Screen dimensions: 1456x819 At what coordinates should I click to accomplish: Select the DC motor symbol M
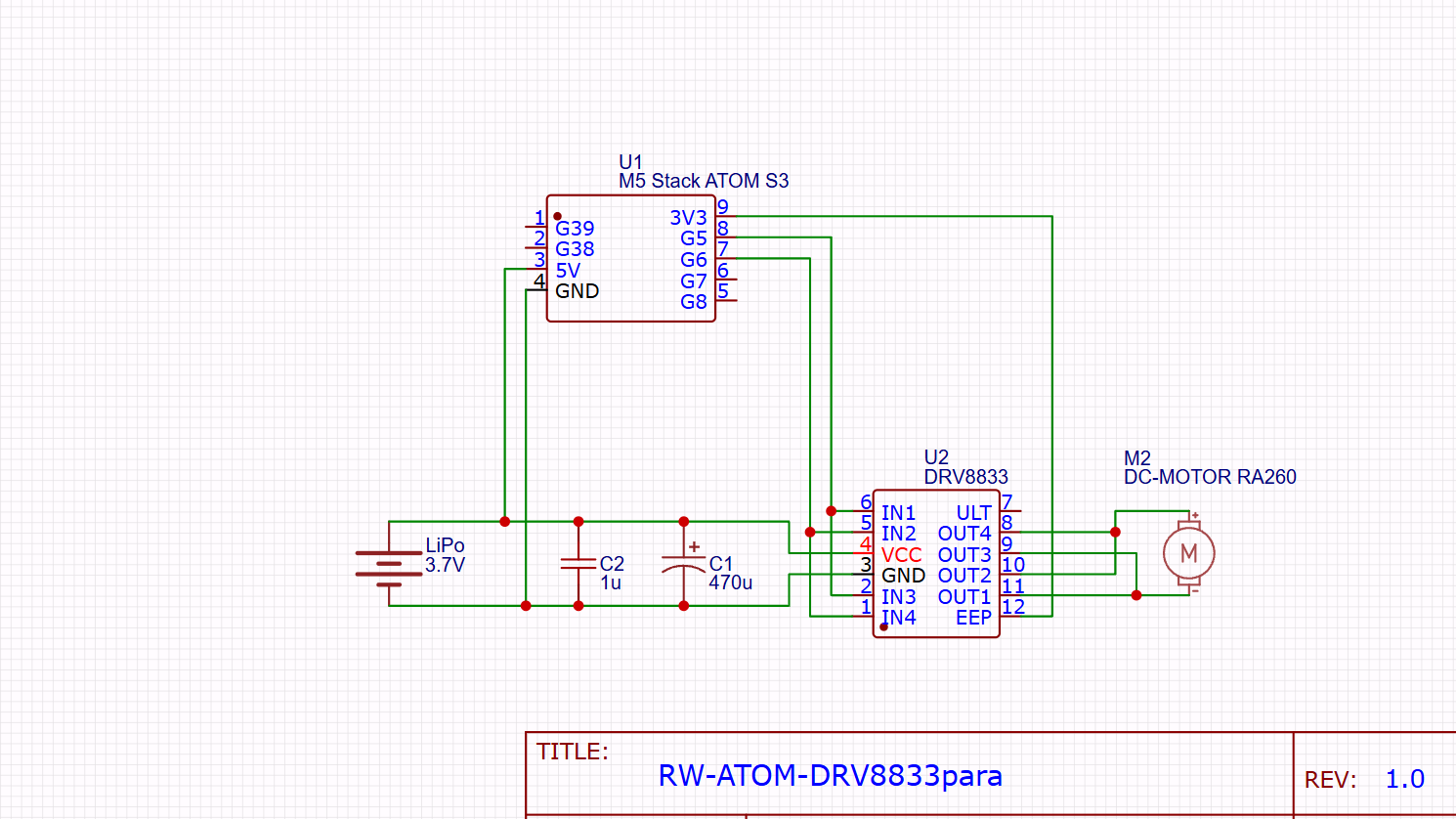pos(1188,553)
